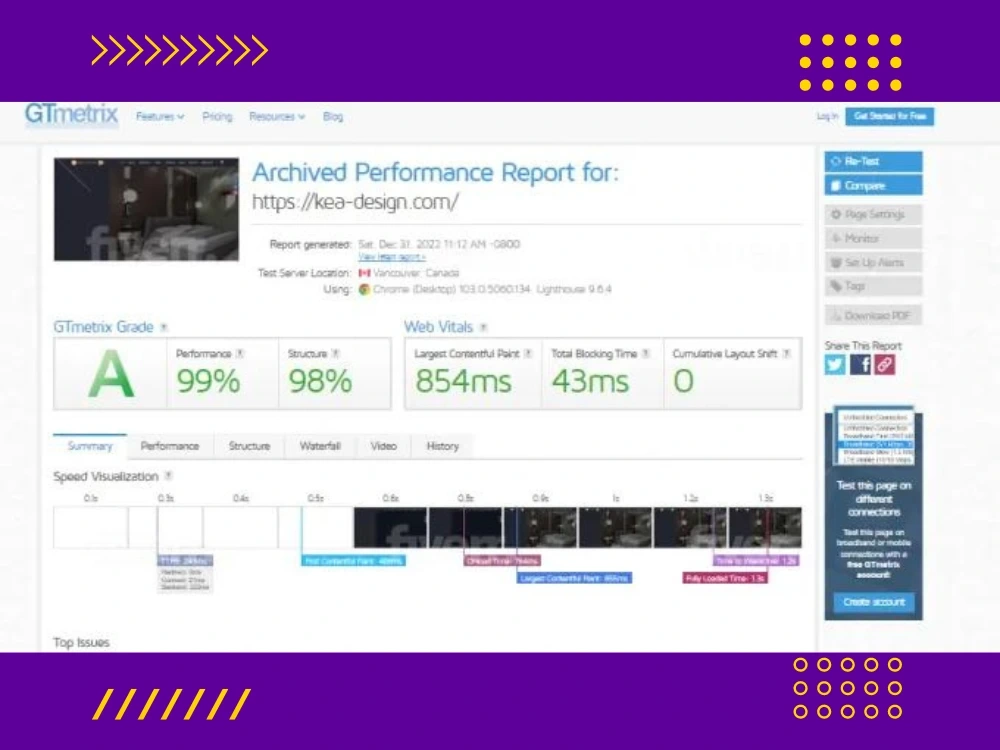
Task: Copy report link via chain icon
Action: point(884,365)
